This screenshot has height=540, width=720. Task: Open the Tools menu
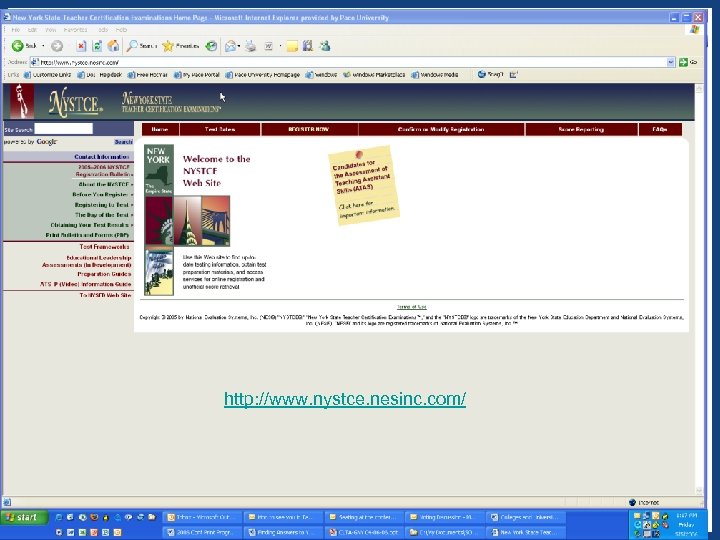pyautogui.click(x=103, y=30)
